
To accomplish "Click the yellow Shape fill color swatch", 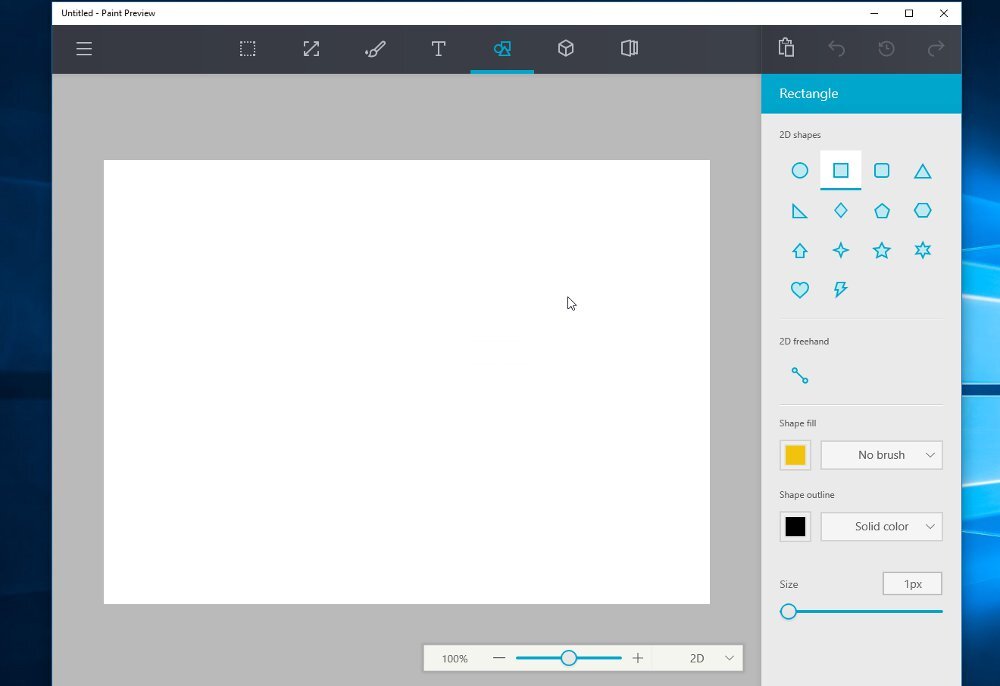I will [x=795, y=455].
